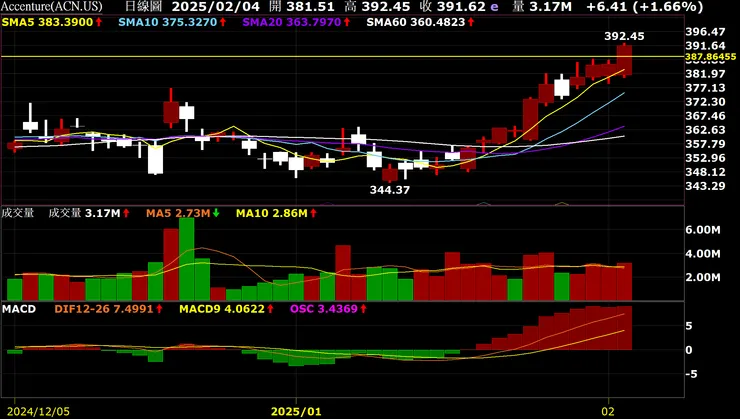Click the 392.45 peak price annotation on chart
The width and height of the screenshot is (740, 419).
click(x=624, y=36)
